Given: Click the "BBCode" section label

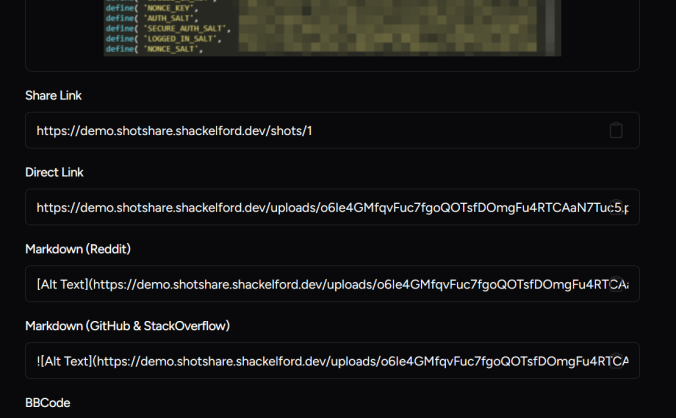Looking at the screenshot, I should 47,402.
